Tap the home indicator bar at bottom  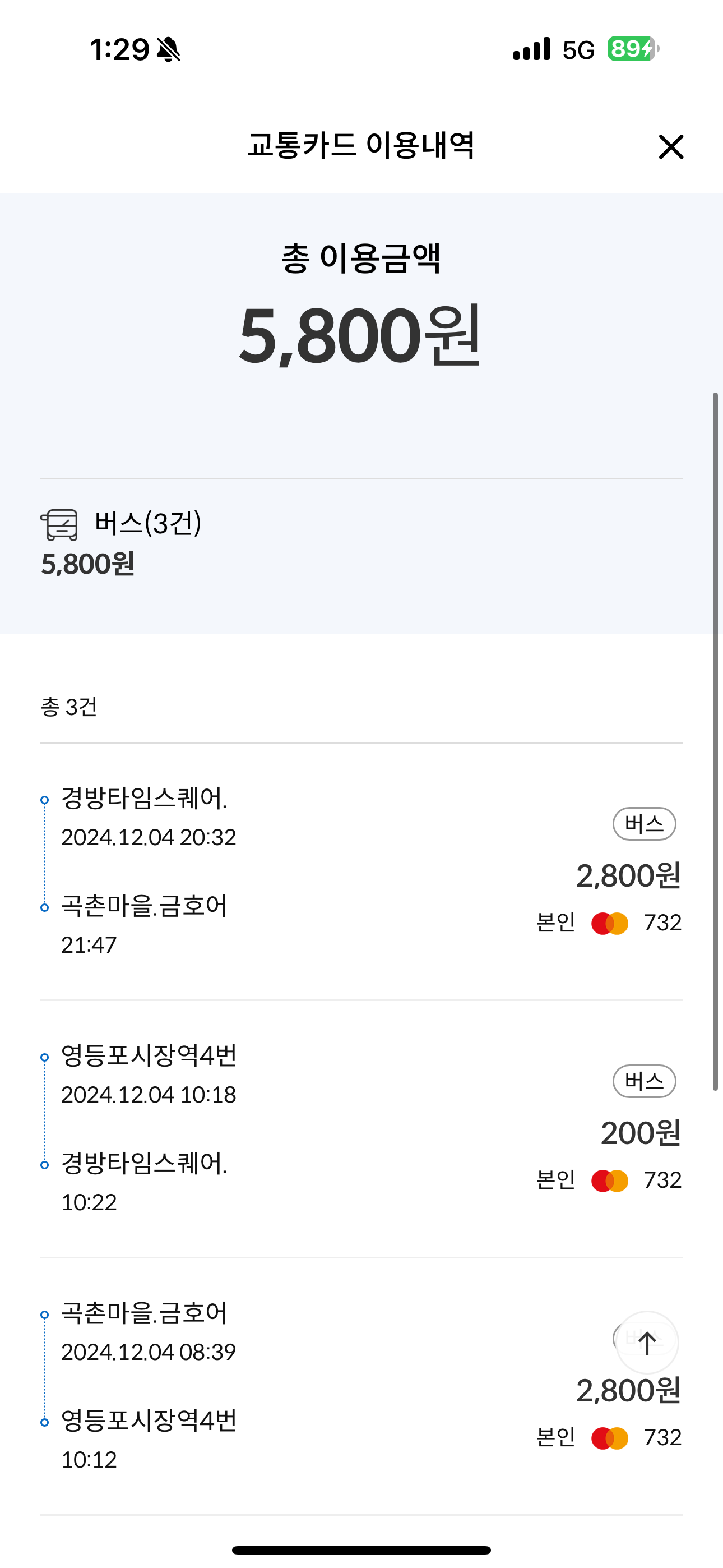361,1549
